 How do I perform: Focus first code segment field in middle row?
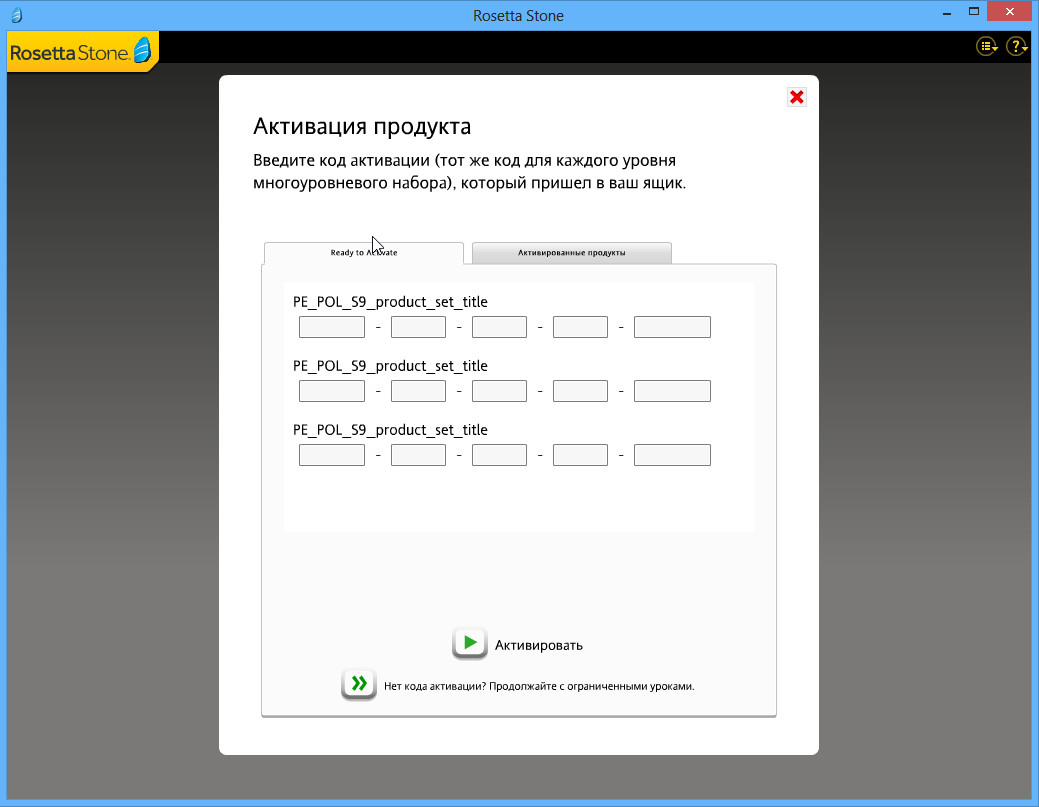click(x=332, y=391)
